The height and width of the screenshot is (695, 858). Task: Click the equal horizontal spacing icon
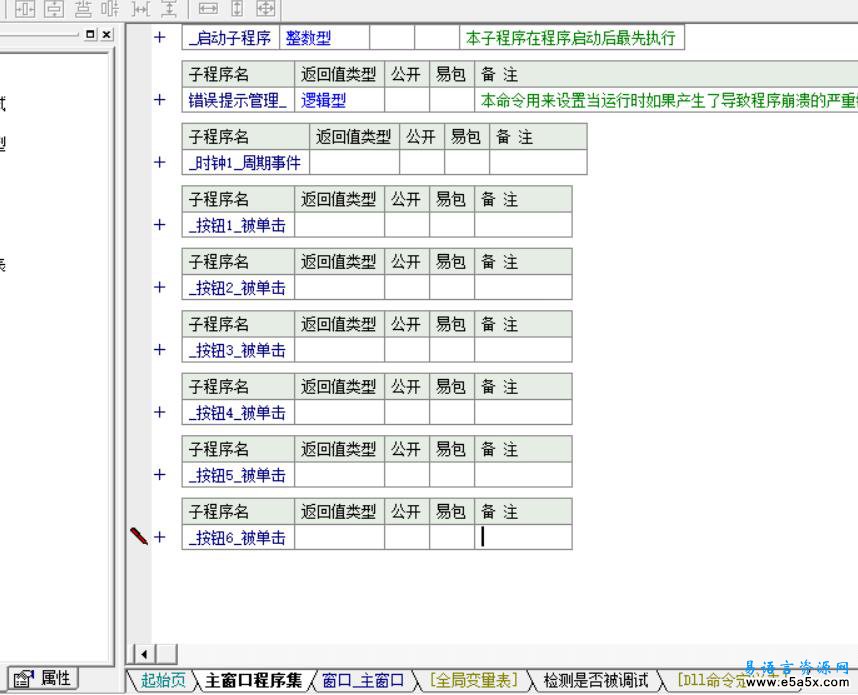click(141, 8)
